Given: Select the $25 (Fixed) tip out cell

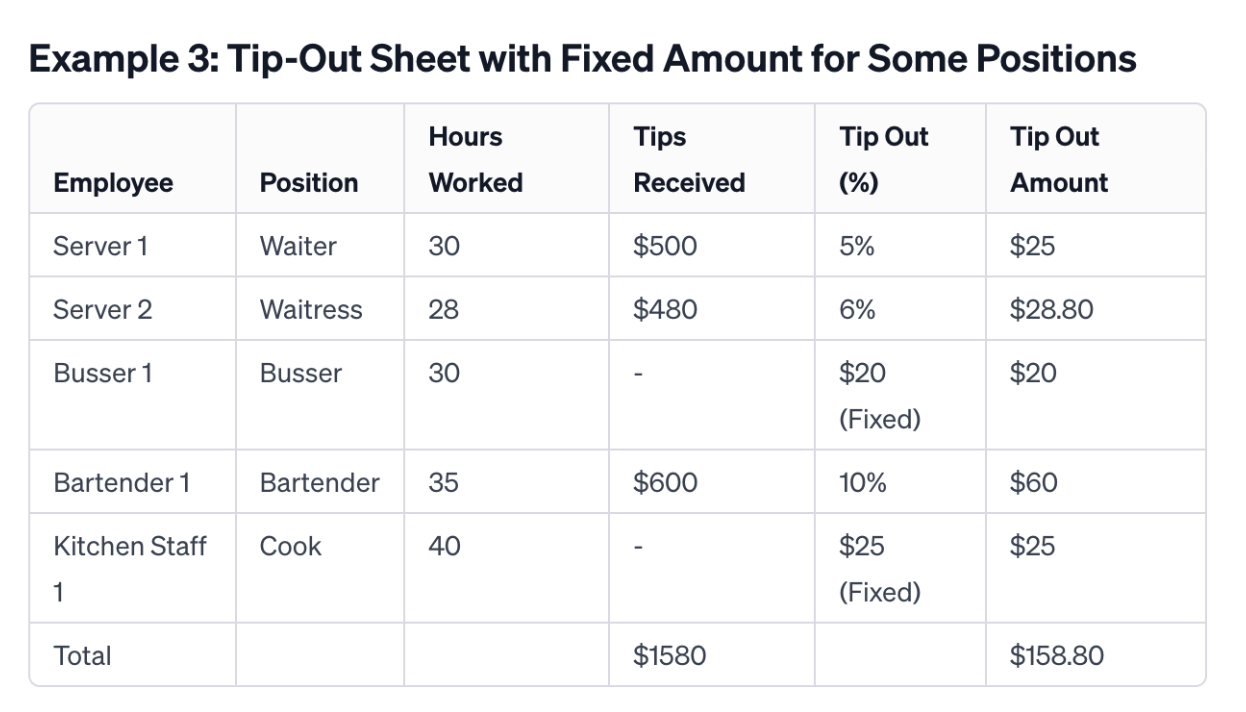Looking at the screenshot, I should click(880, 569).
